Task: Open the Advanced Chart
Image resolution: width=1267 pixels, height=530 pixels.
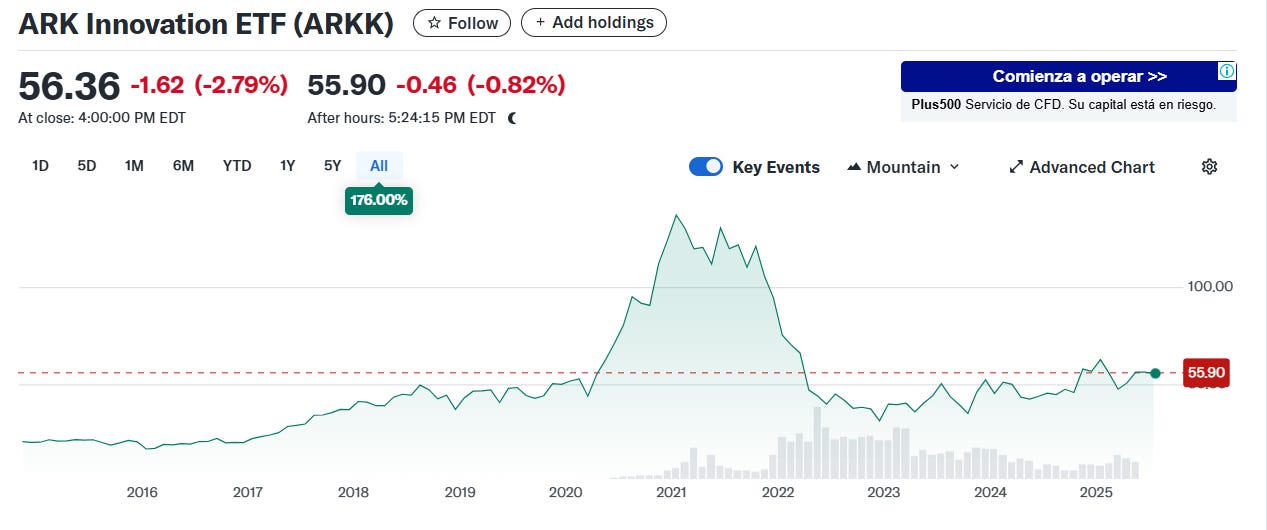Action: pos(1082,167)
